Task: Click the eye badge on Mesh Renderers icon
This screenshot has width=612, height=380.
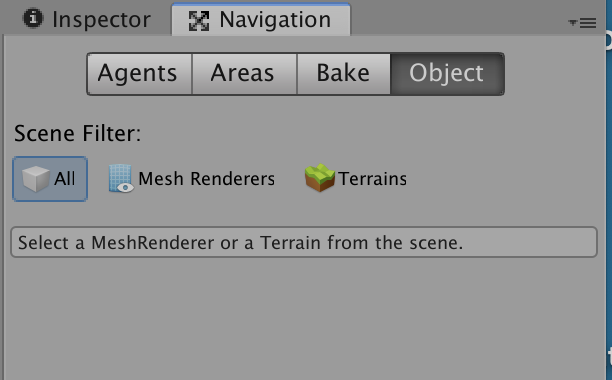Action: (x=125, y=188)
